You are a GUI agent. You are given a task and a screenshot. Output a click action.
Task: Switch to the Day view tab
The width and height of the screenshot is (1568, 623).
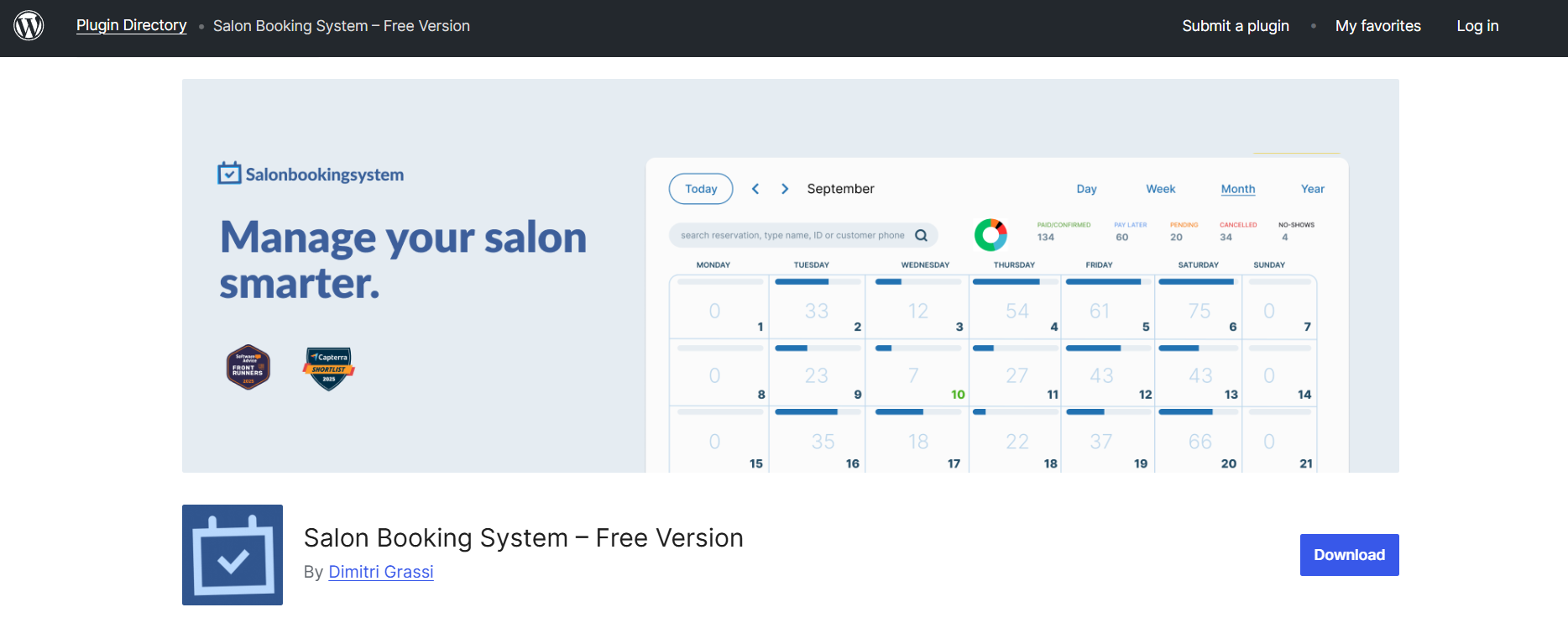[1086, 189]
